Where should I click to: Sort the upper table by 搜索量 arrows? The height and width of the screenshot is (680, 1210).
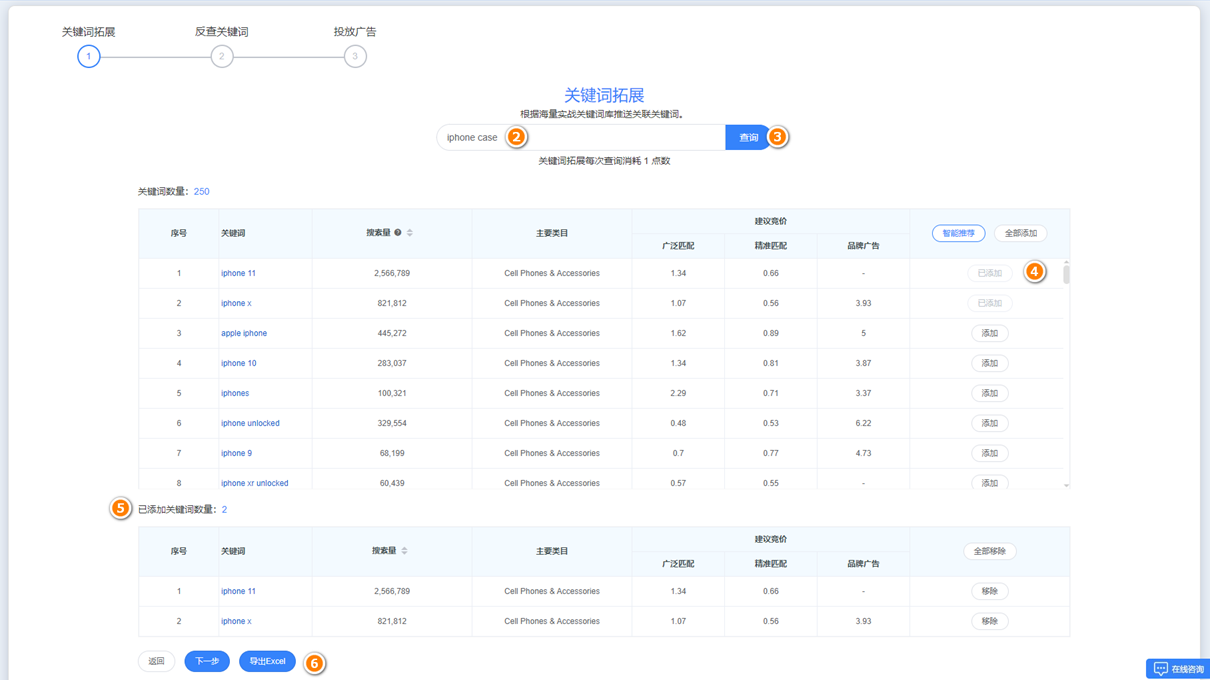[x=410, y=233]
